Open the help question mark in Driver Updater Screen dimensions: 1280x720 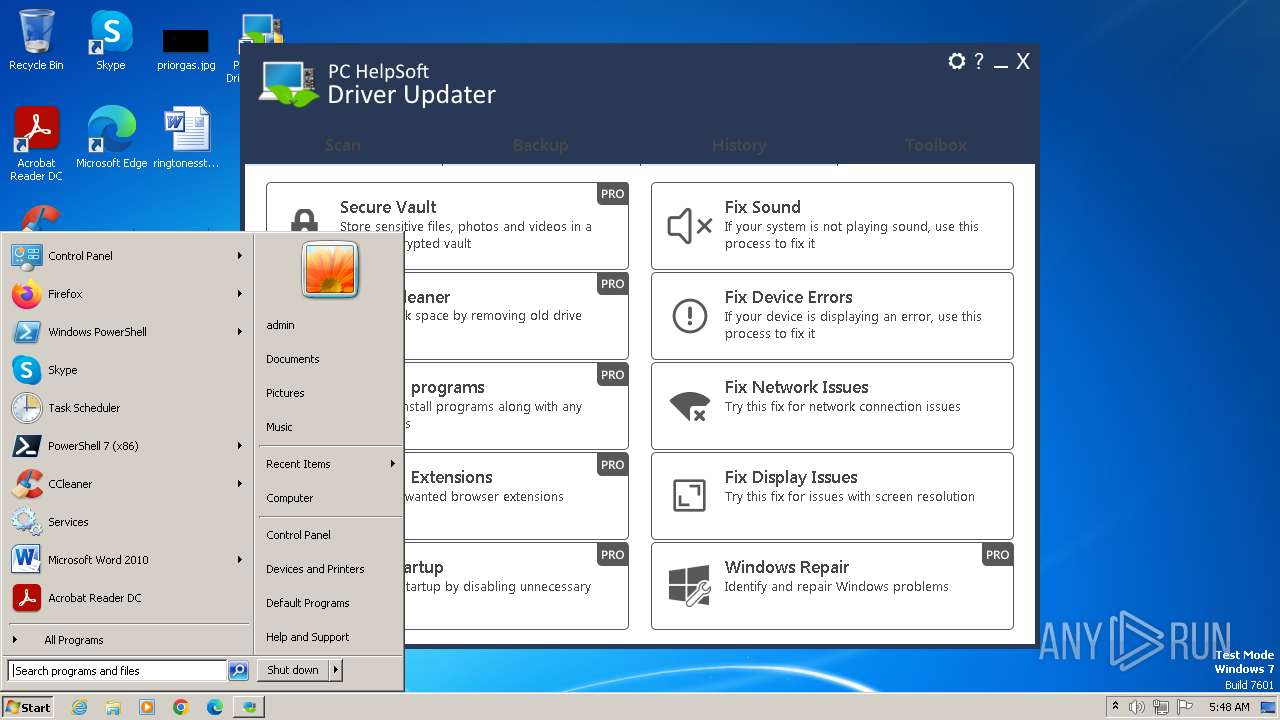tap(979, 61)
